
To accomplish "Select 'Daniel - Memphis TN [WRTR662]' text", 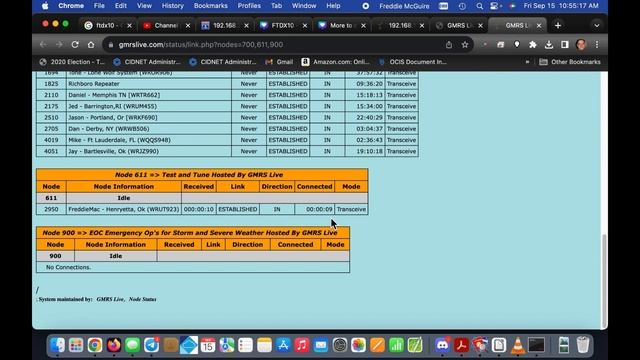I will pos(114,95).
